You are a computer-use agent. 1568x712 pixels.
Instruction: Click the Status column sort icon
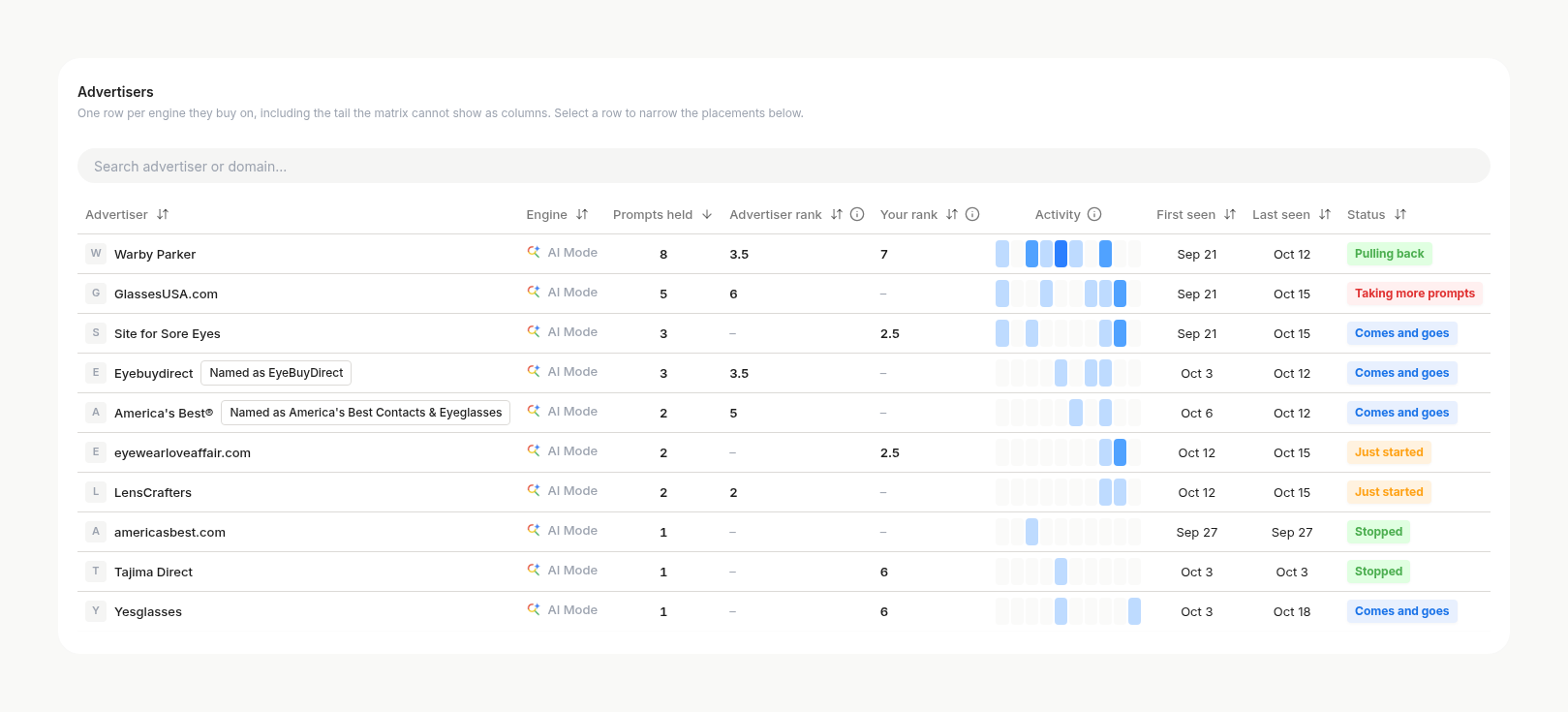(1400, 215)
